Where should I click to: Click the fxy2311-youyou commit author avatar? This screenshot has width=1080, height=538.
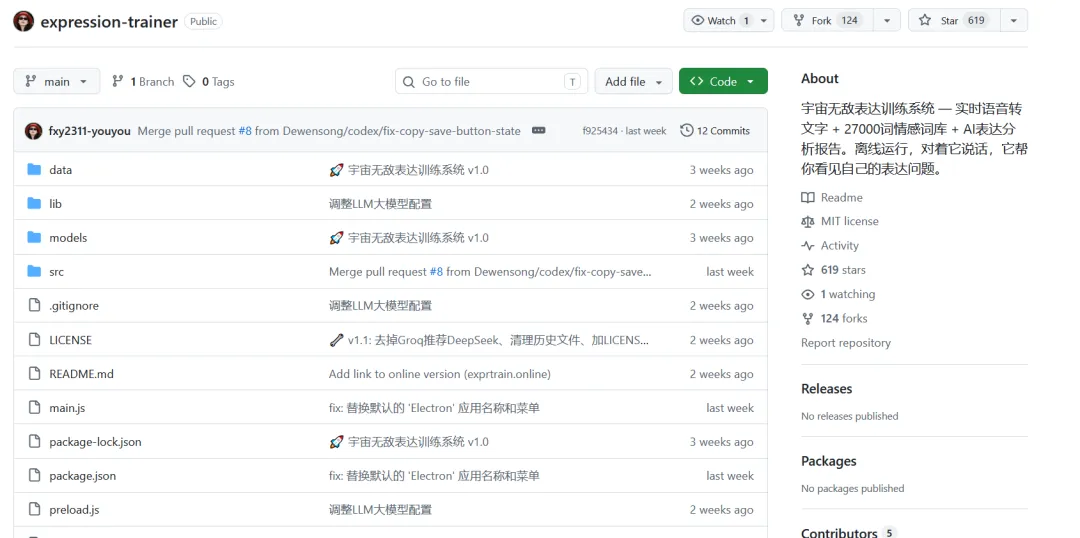click(x=33, y=131)
